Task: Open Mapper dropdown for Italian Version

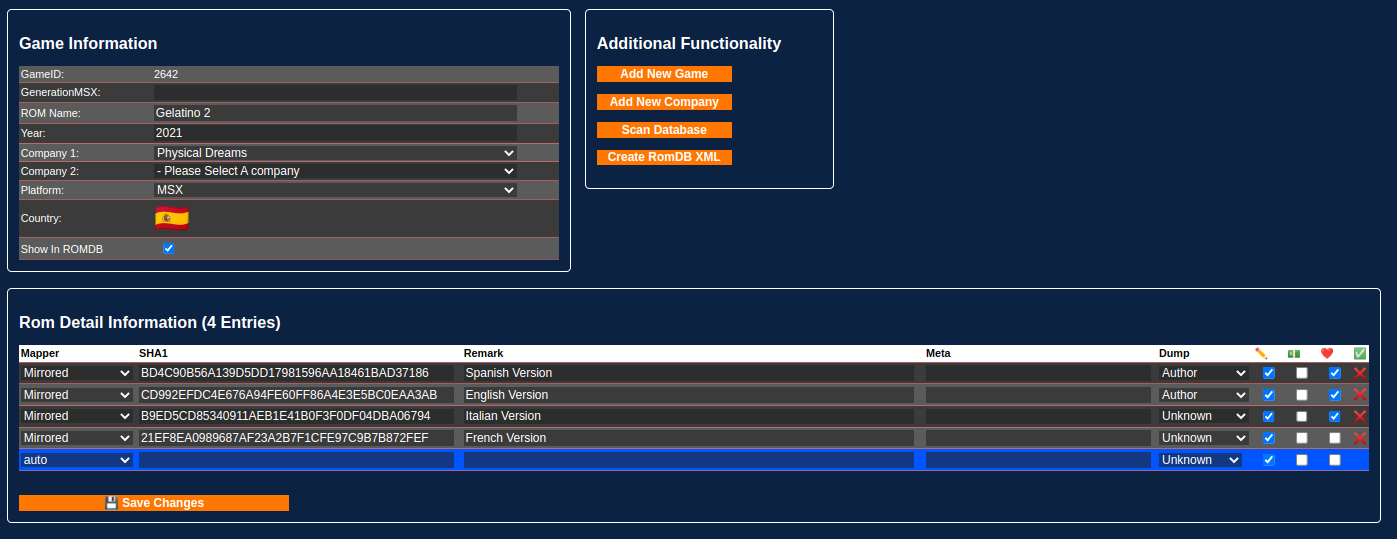Action: 76,416
